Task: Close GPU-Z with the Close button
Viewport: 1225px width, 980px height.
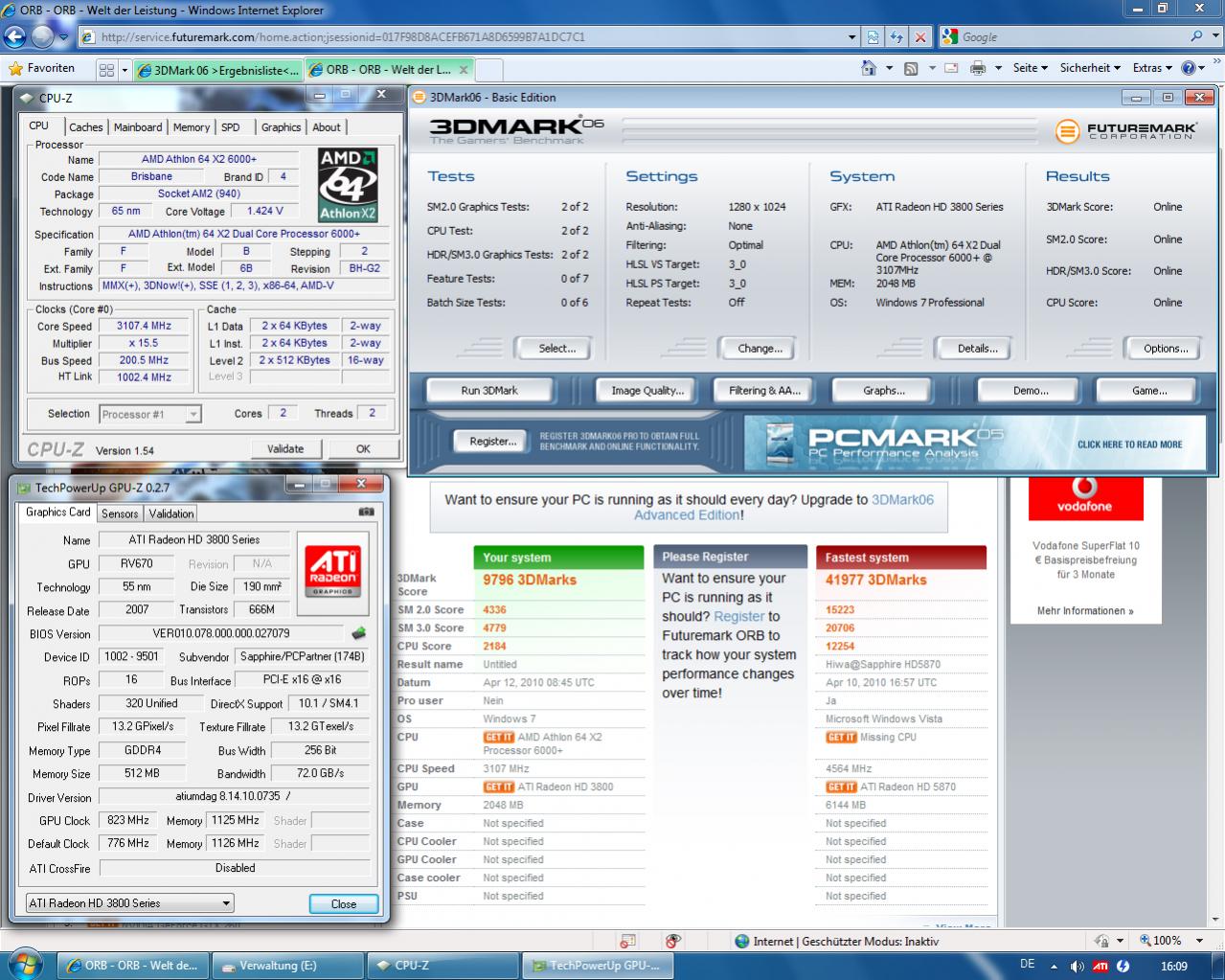Action: pyautogui.click(x=344, y=903)
